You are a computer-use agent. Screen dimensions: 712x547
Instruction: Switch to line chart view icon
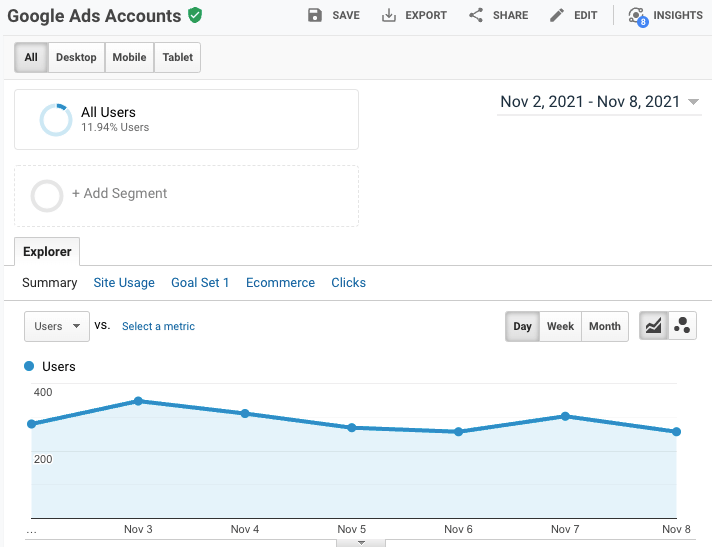[x=653, y=325]
